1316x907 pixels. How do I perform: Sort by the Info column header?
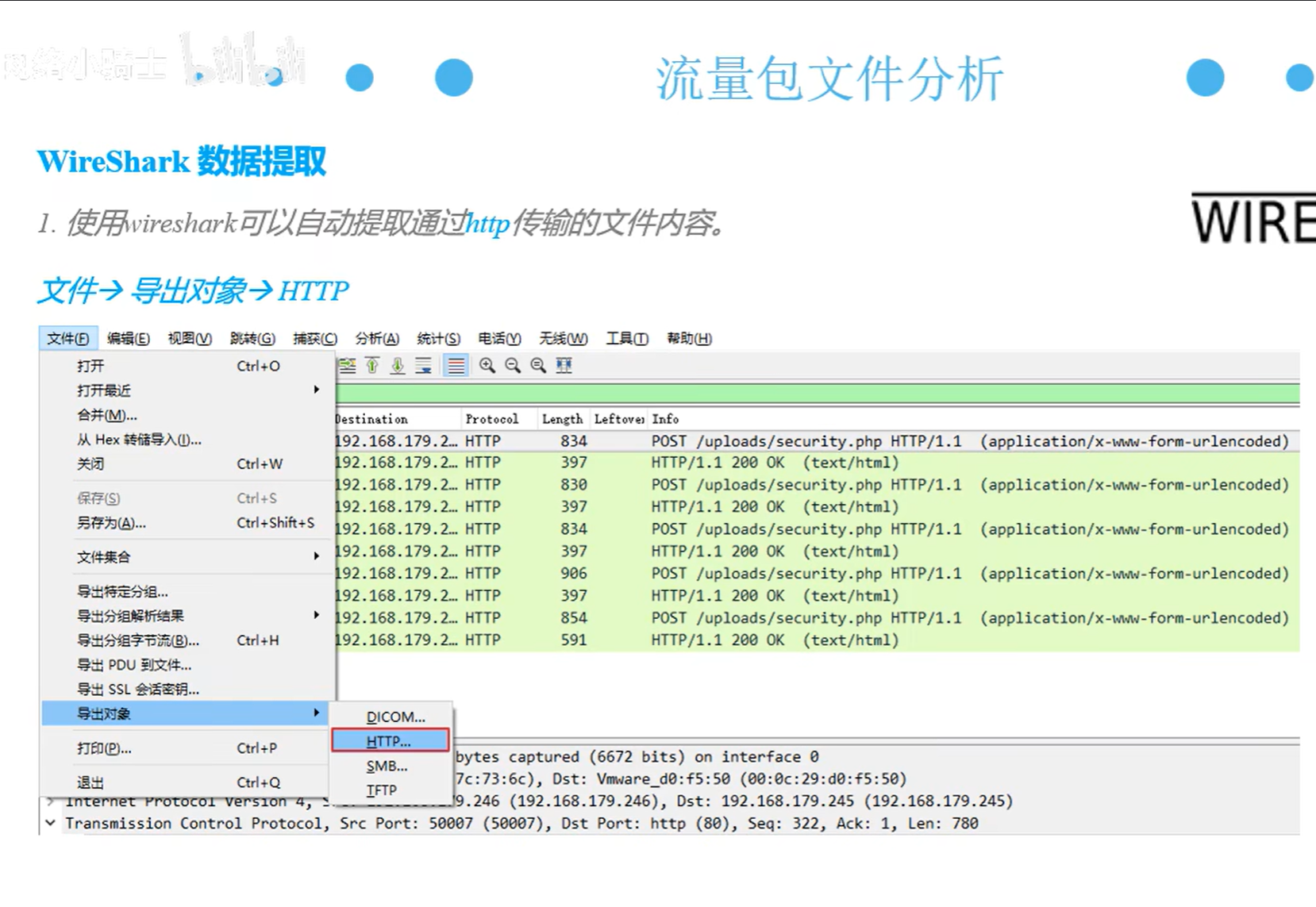coord(974,419)
